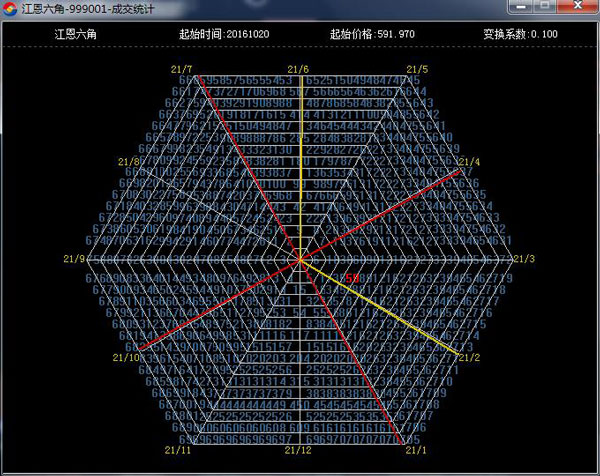Screen dimensions: 600x476
Task: Click the app logo icon in title bar
Action: tap(10, 8)
